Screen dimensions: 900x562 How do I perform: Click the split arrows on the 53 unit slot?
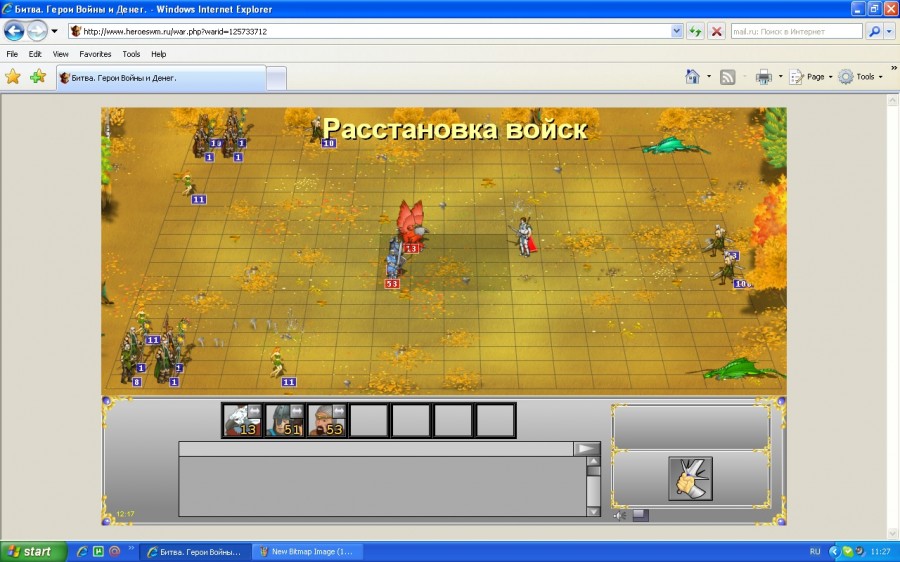click(x=339, y=411)
